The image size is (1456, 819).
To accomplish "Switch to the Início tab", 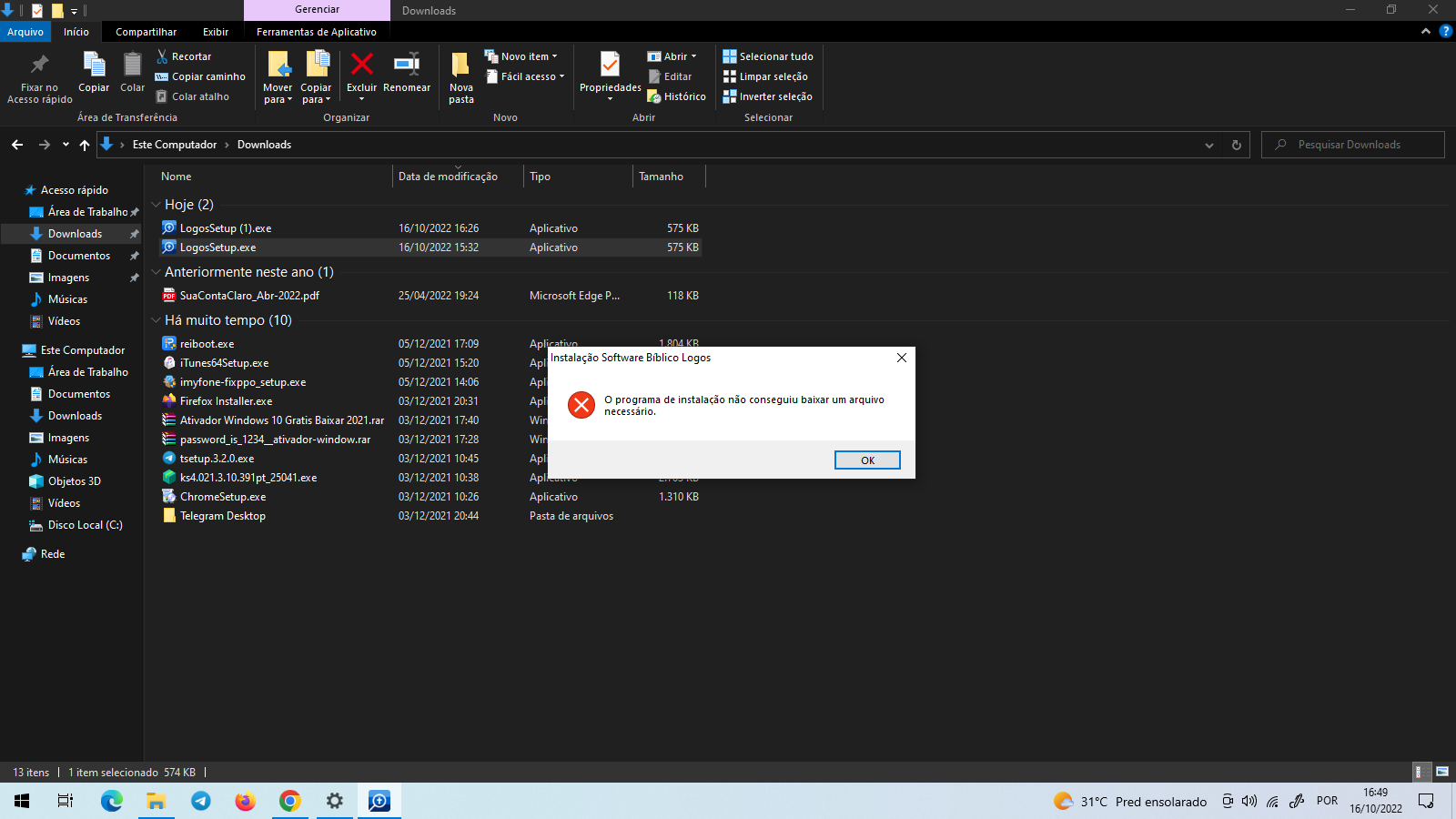I will 76,32.
